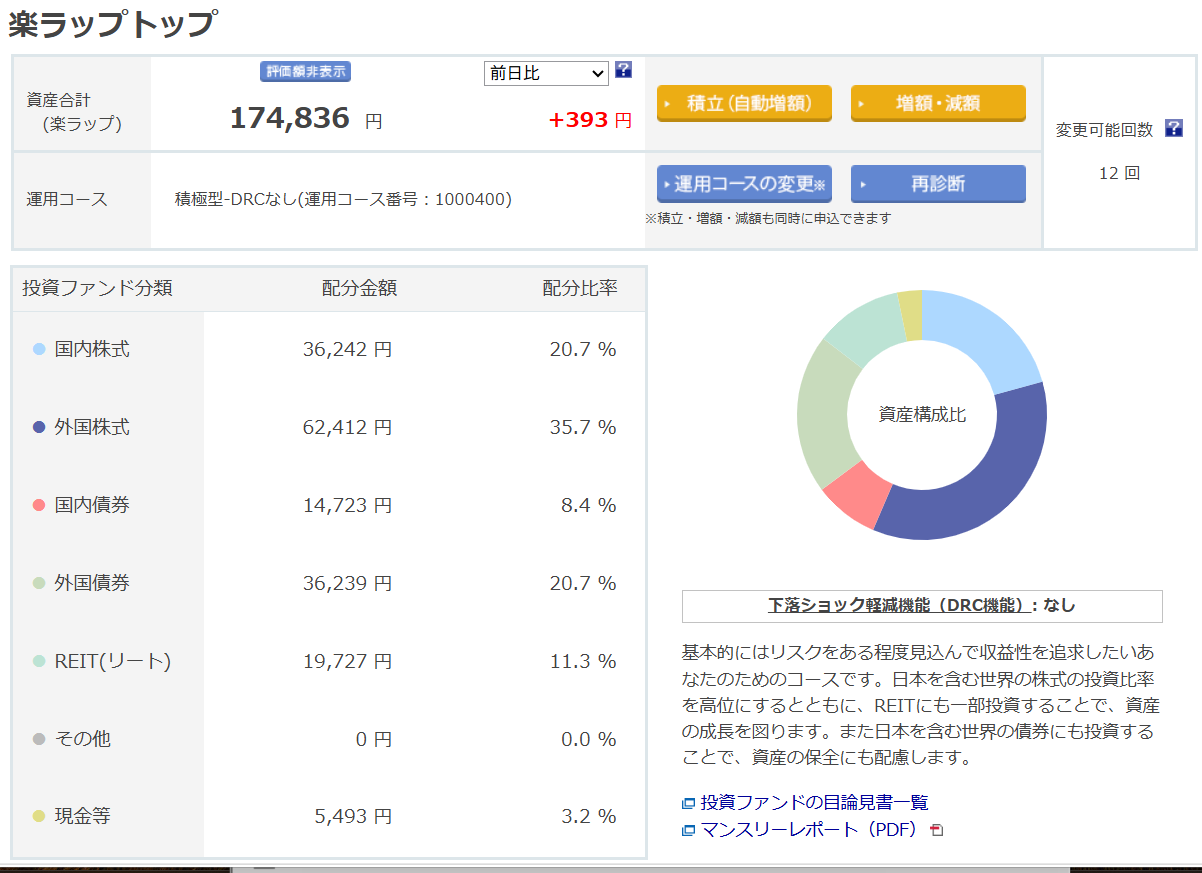1202x873 pixels.
Task: Click the 5,493 円 allocation amount
Action: 353,817
